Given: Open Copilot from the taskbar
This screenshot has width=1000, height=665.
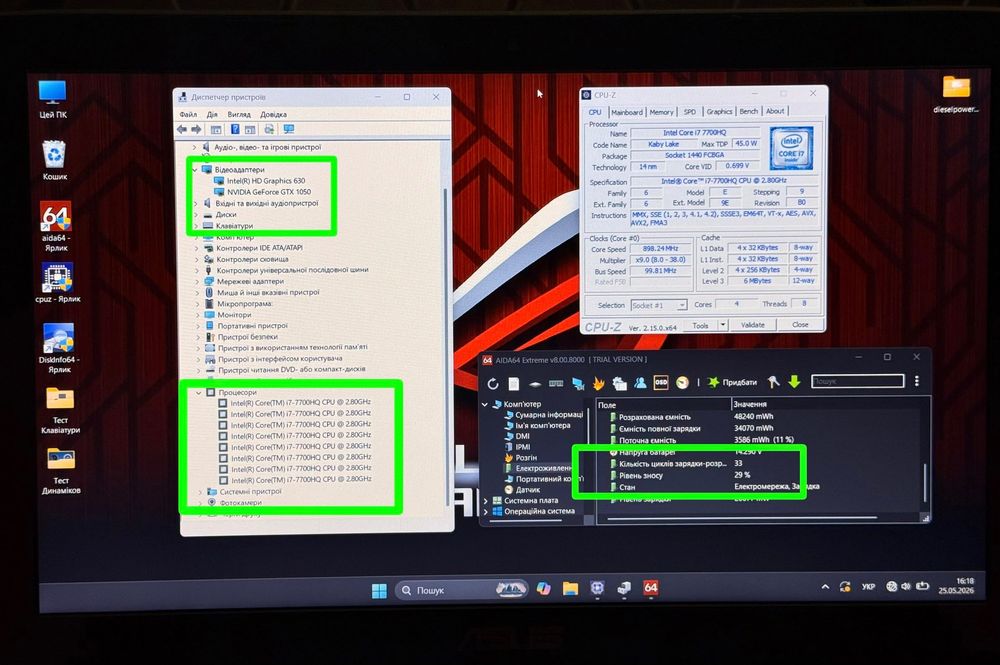Looking at the screenshot, I should (x=543, y=588).
